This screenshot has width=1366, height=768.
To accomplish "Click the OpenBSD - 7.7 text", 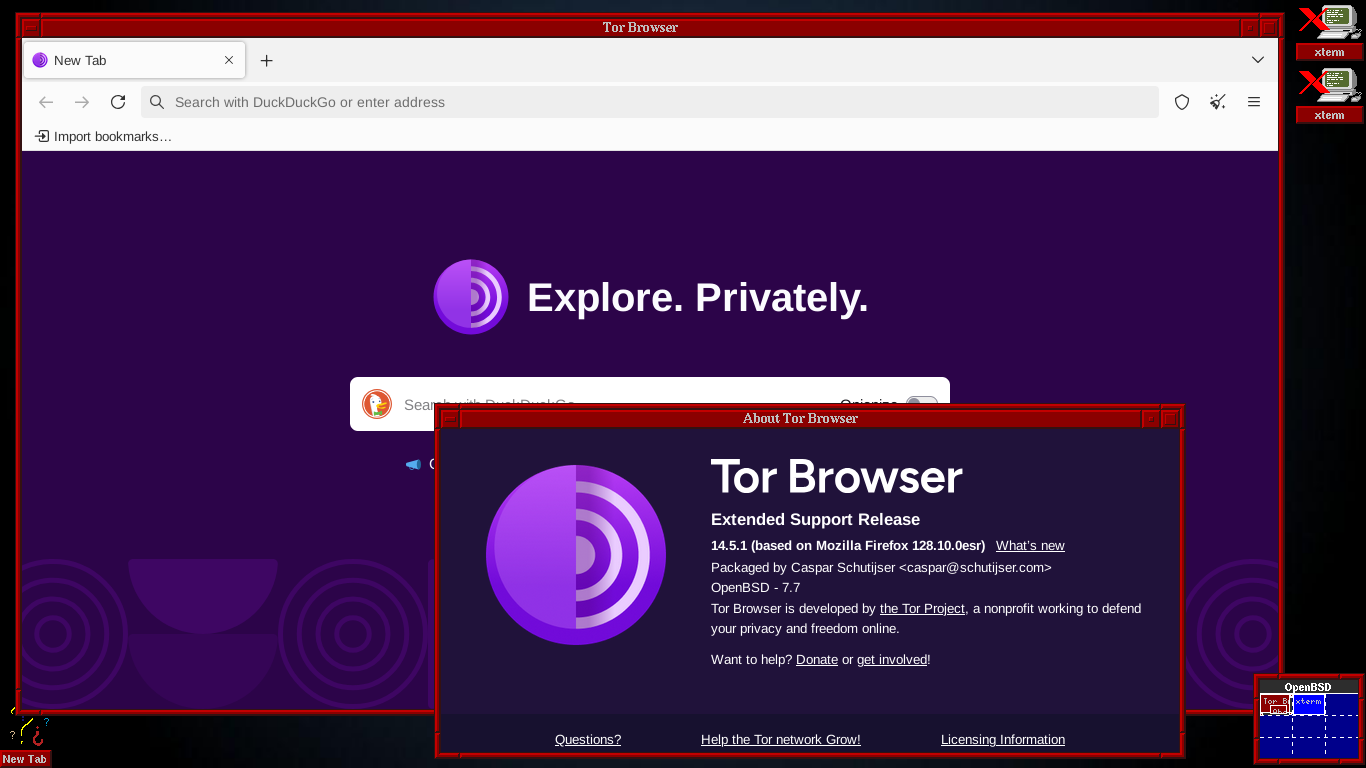I will 755,587.
